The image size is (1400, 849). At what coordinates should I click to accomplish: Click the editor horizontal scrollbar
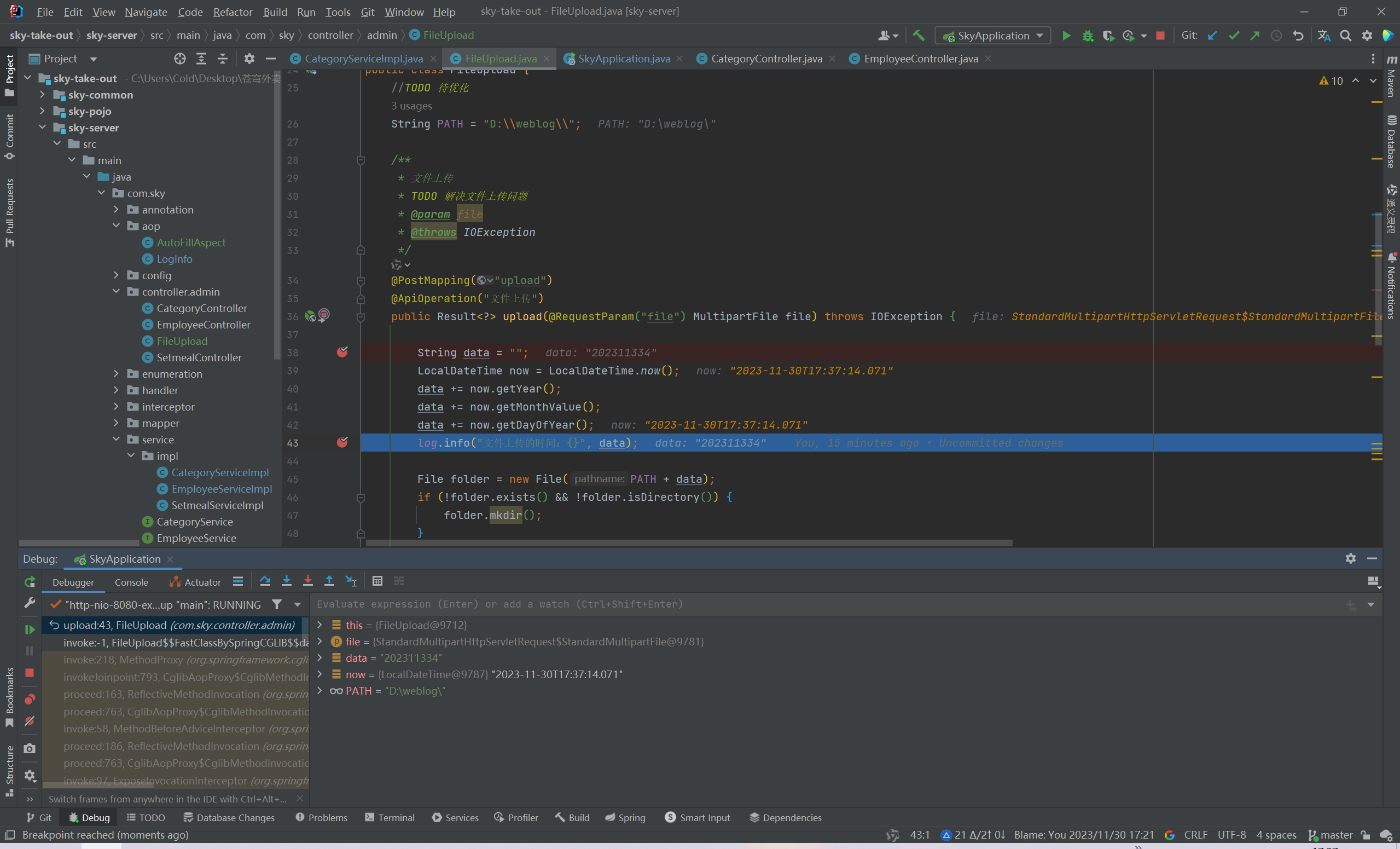689,542
